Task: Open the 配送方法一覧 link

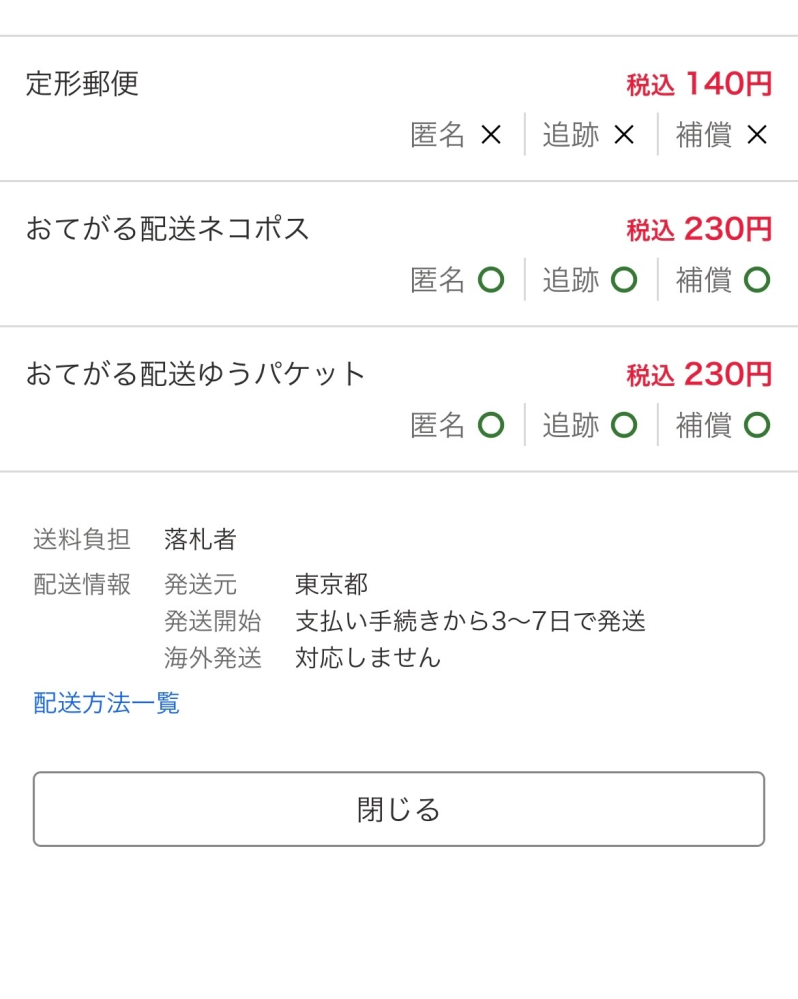Action: tap(103, 704)
